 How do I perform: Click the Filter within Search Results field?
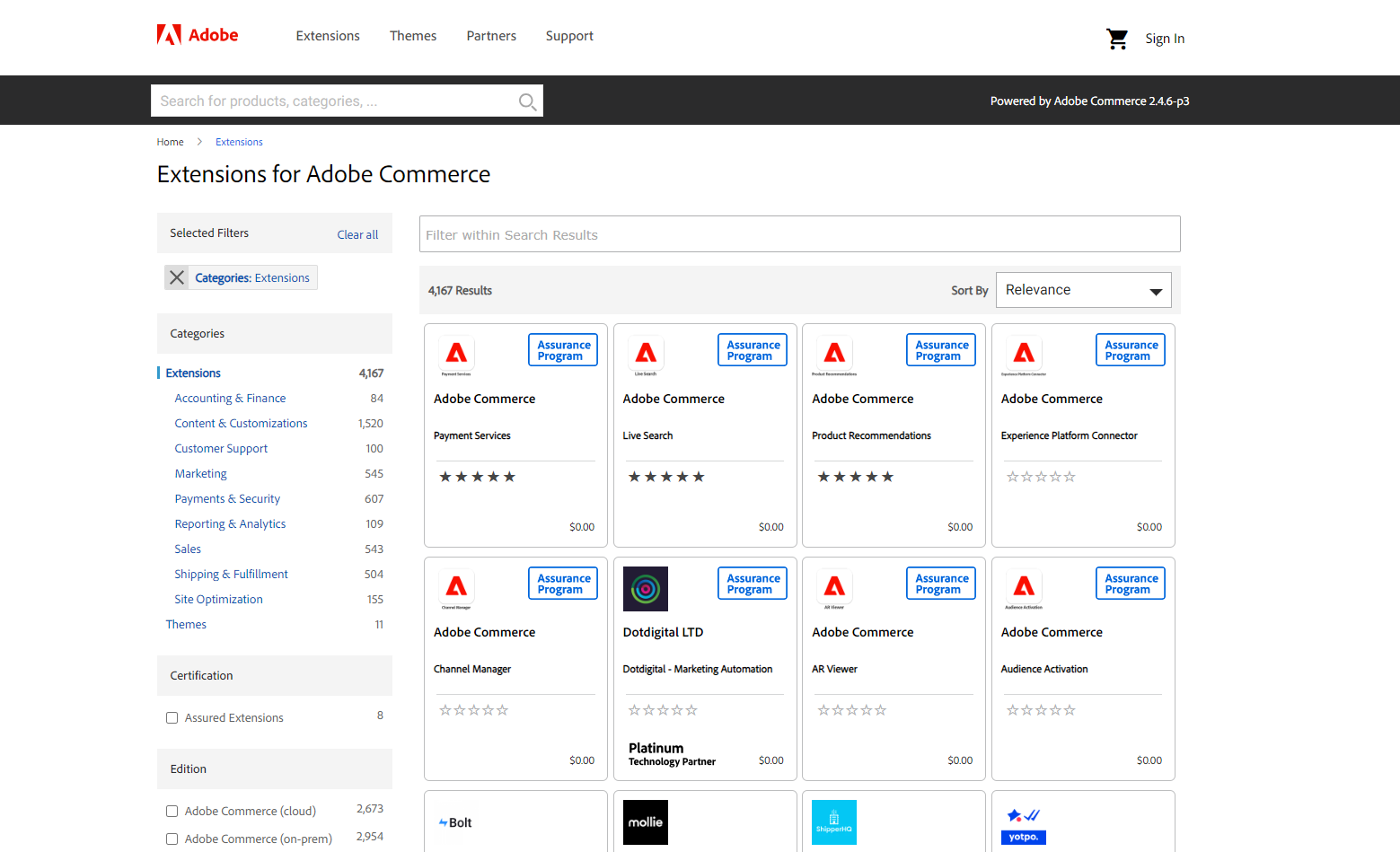click(799, 234)
